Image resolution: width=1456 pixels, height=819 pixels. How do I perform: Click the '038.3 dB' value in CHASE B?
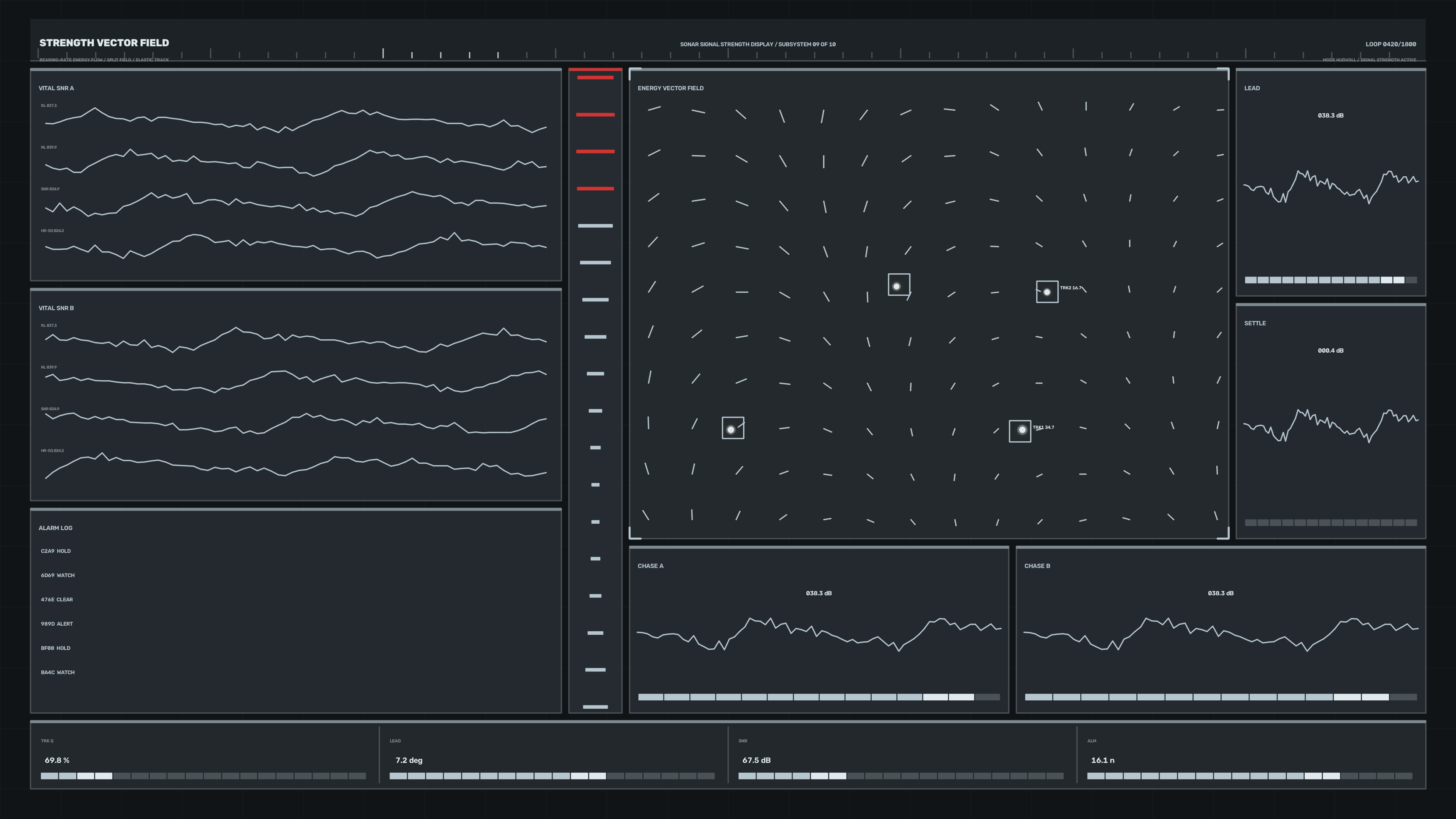pos(1220,593)
